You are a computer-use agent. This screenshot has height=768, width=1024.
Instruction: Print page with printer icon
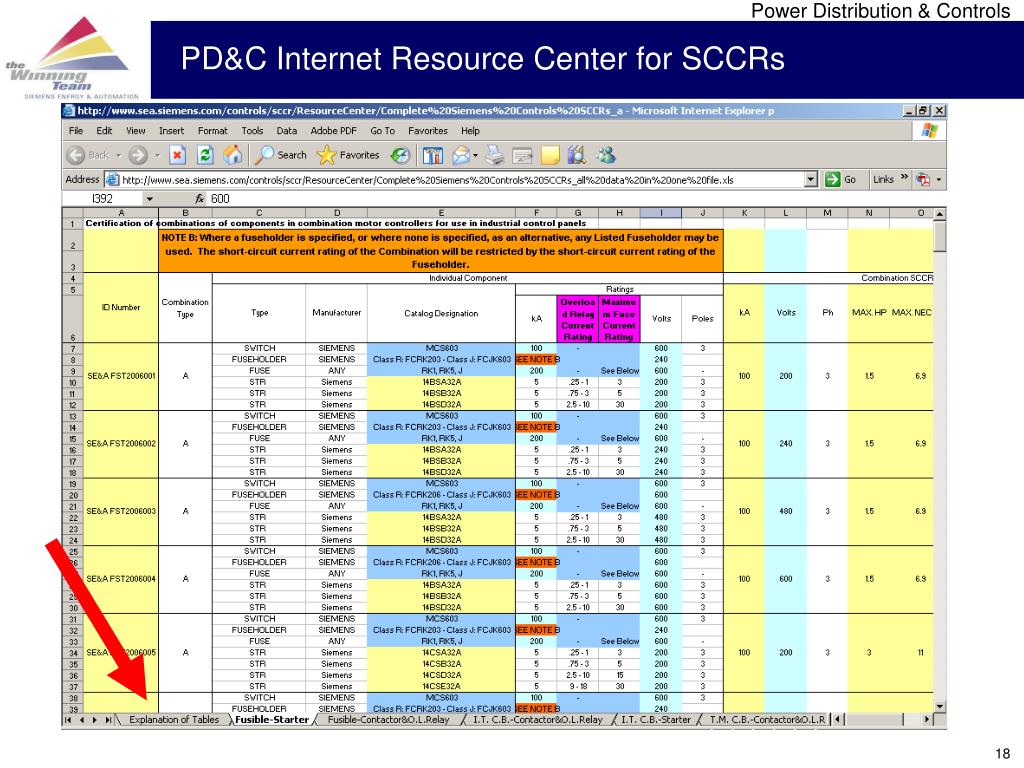pos(496,155)
